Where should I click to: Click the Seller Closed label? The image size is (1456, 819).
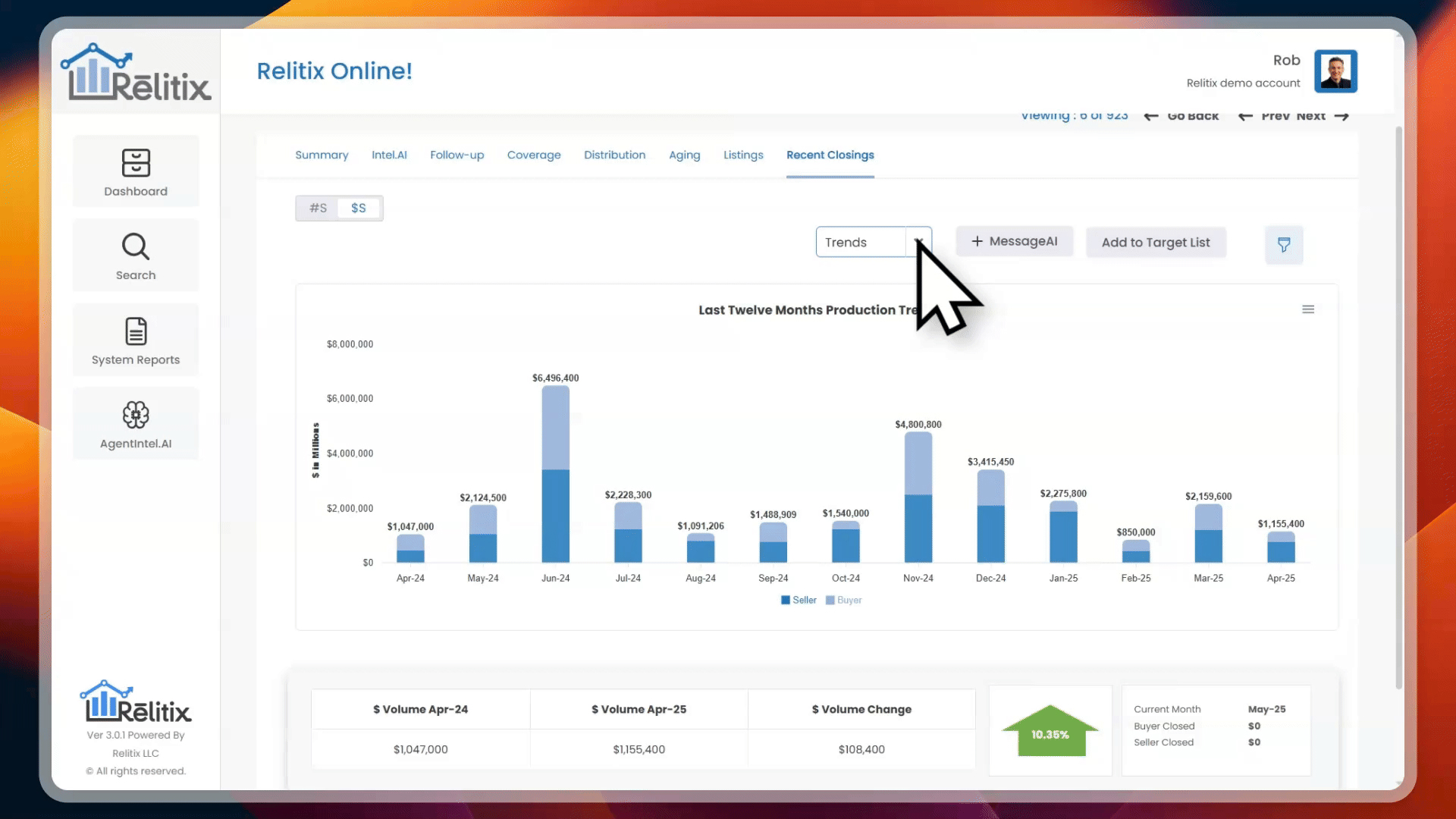(x=1163, y=742)
